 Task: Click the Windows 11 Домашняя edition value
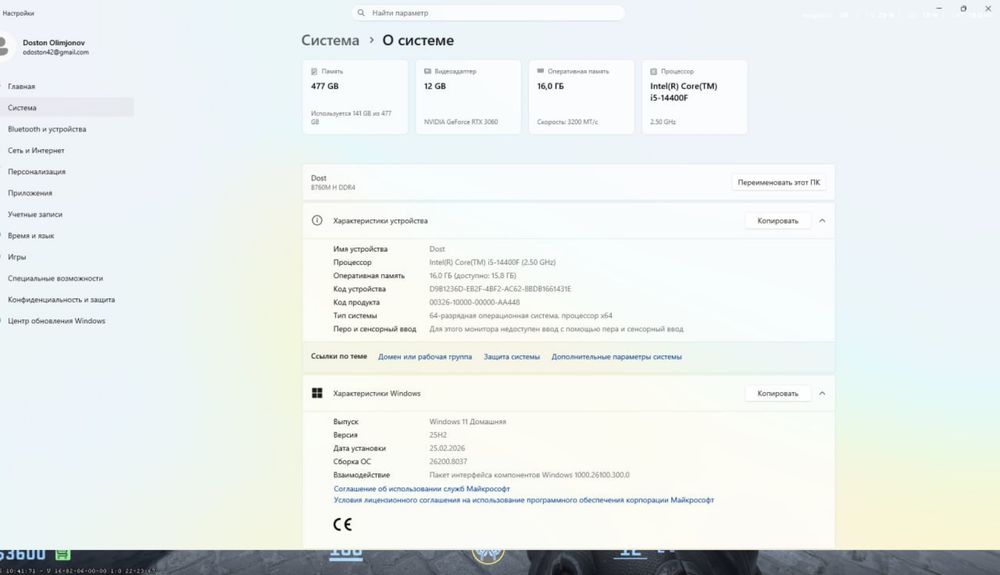467,422
